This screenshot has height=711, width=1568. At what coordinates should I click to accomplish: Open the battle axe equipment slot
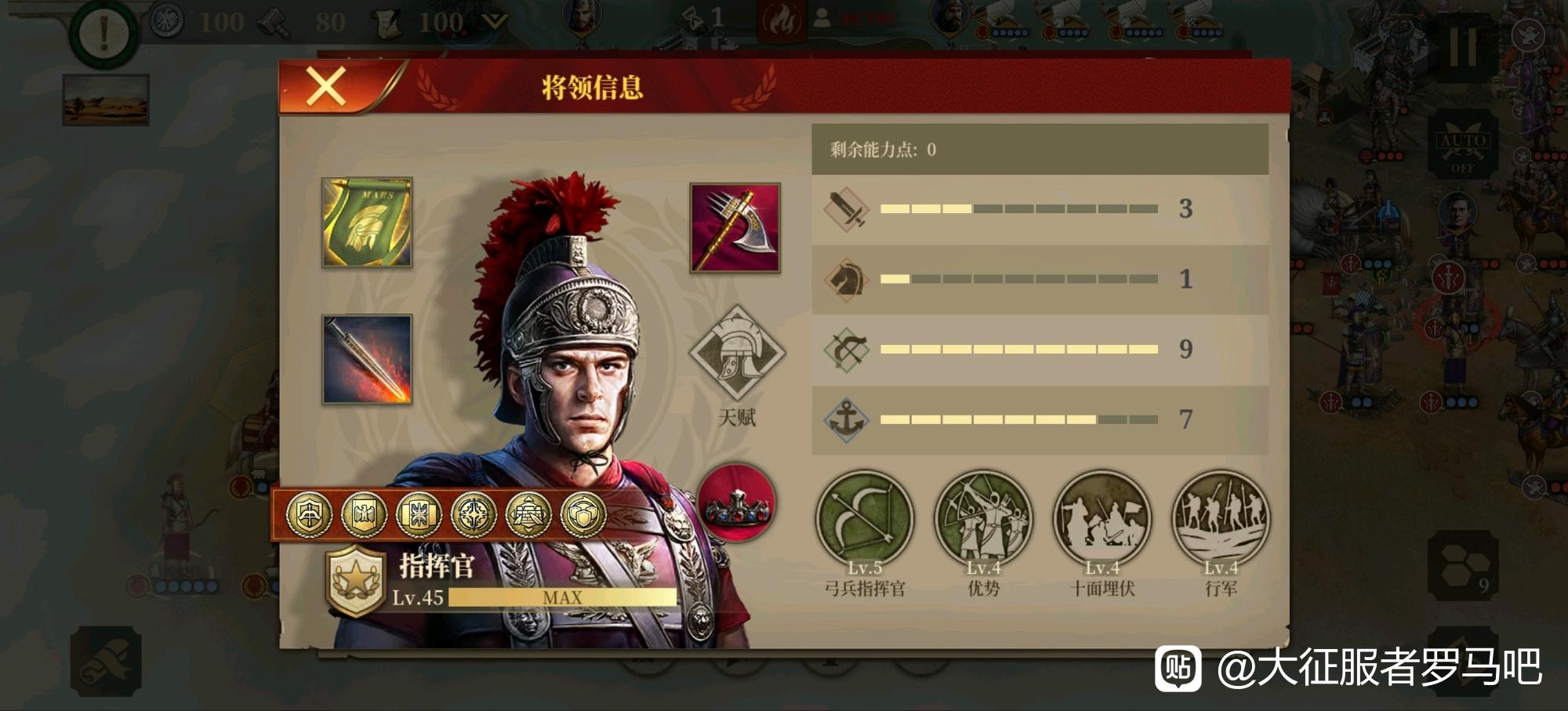click(x=735, y=228)
